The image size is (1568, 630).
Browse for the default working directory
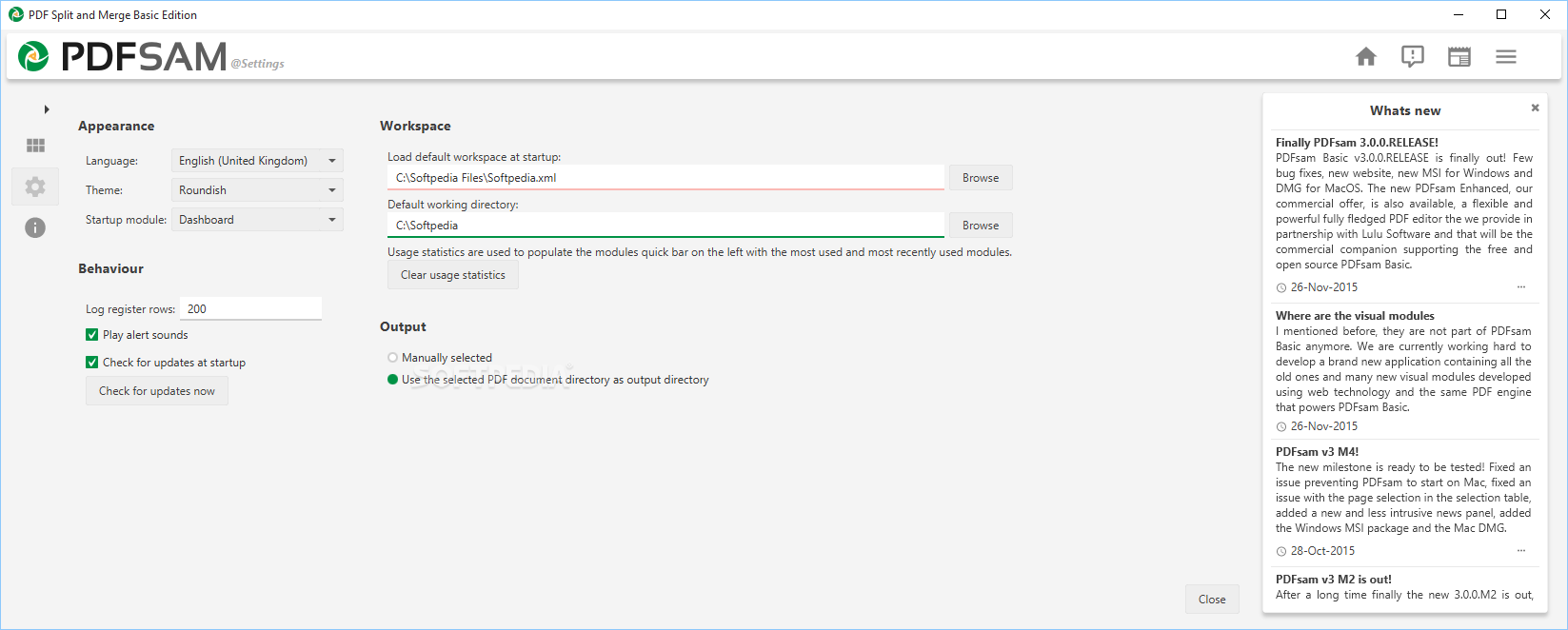tap(981, 226)
